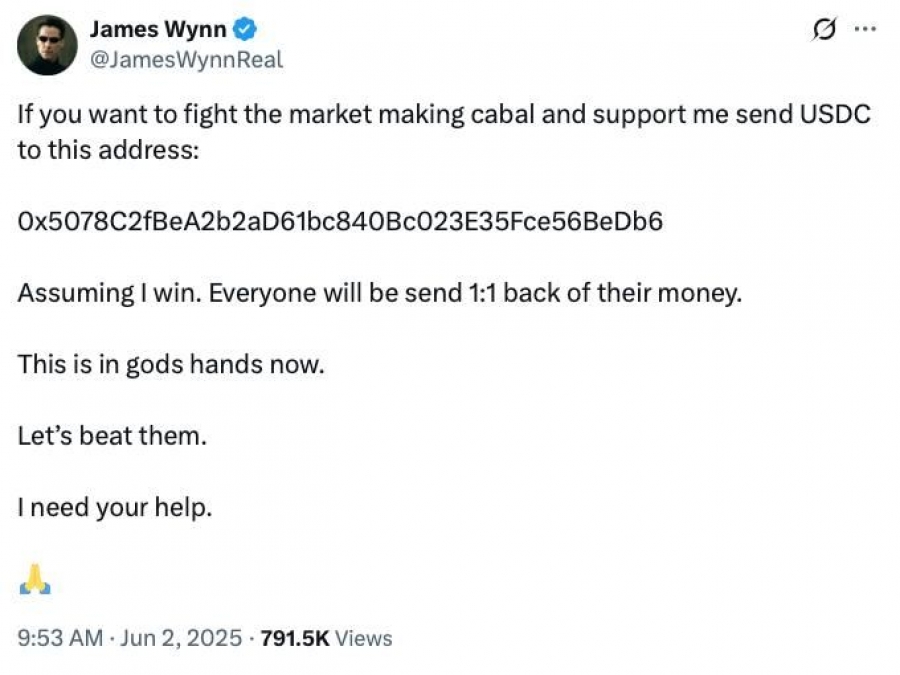This screenshot has height=675, width=900.
Task: Click the "I need your help." line
Action: [115, 508]
